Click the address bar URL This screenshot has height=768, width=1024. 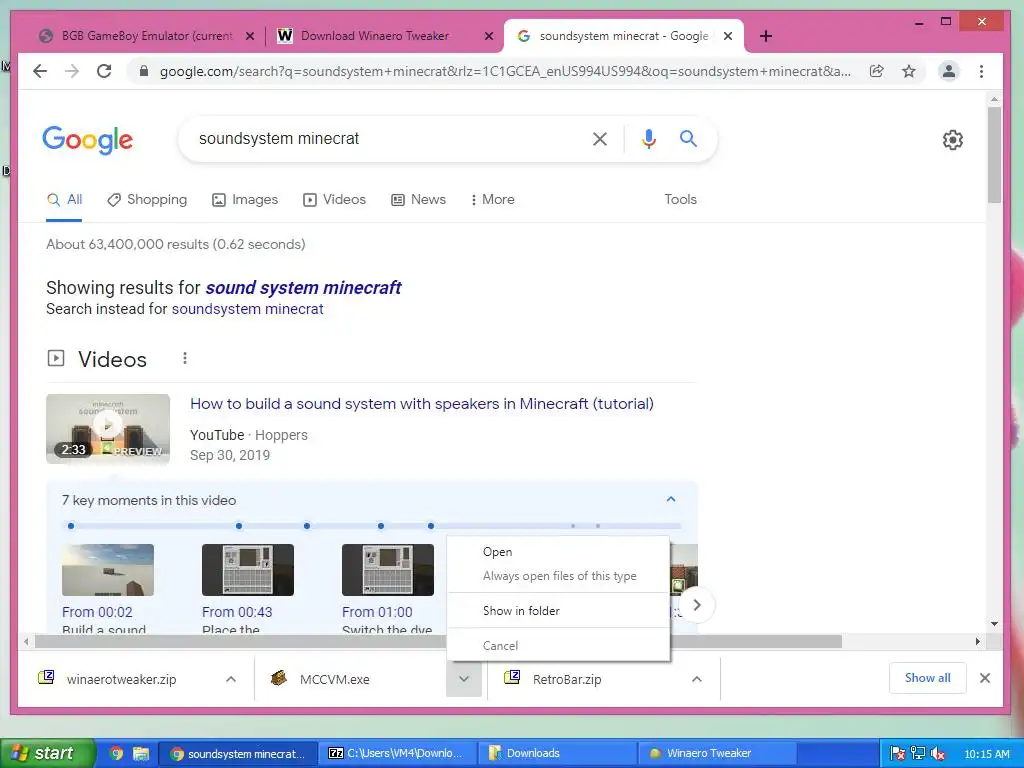pyautogui.click(x=505, y=71)
